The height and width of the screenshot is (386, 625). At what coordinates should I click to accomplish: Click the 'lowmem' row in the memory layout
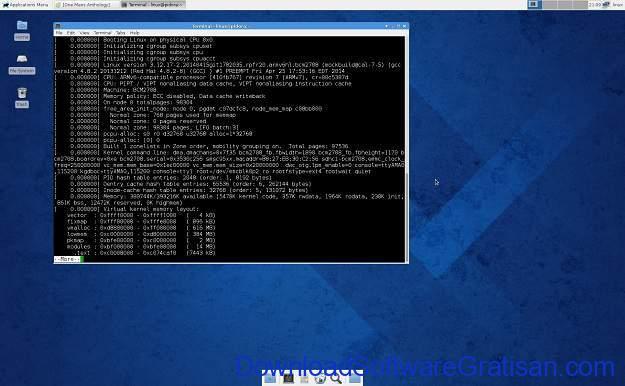pyautogui.click(x=141, y=234)
